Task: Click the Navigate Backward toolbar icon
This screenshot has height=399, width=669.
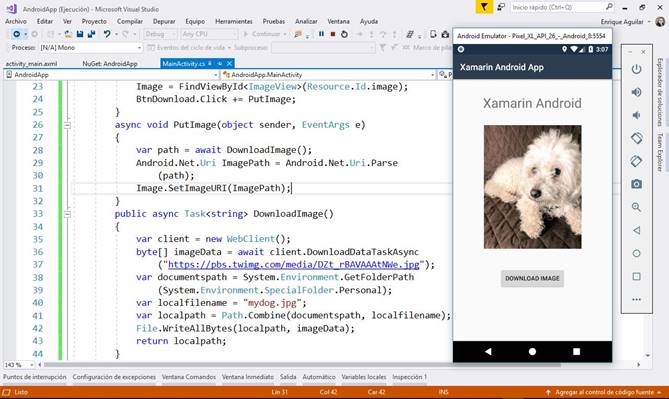Action: coord(16,34)
